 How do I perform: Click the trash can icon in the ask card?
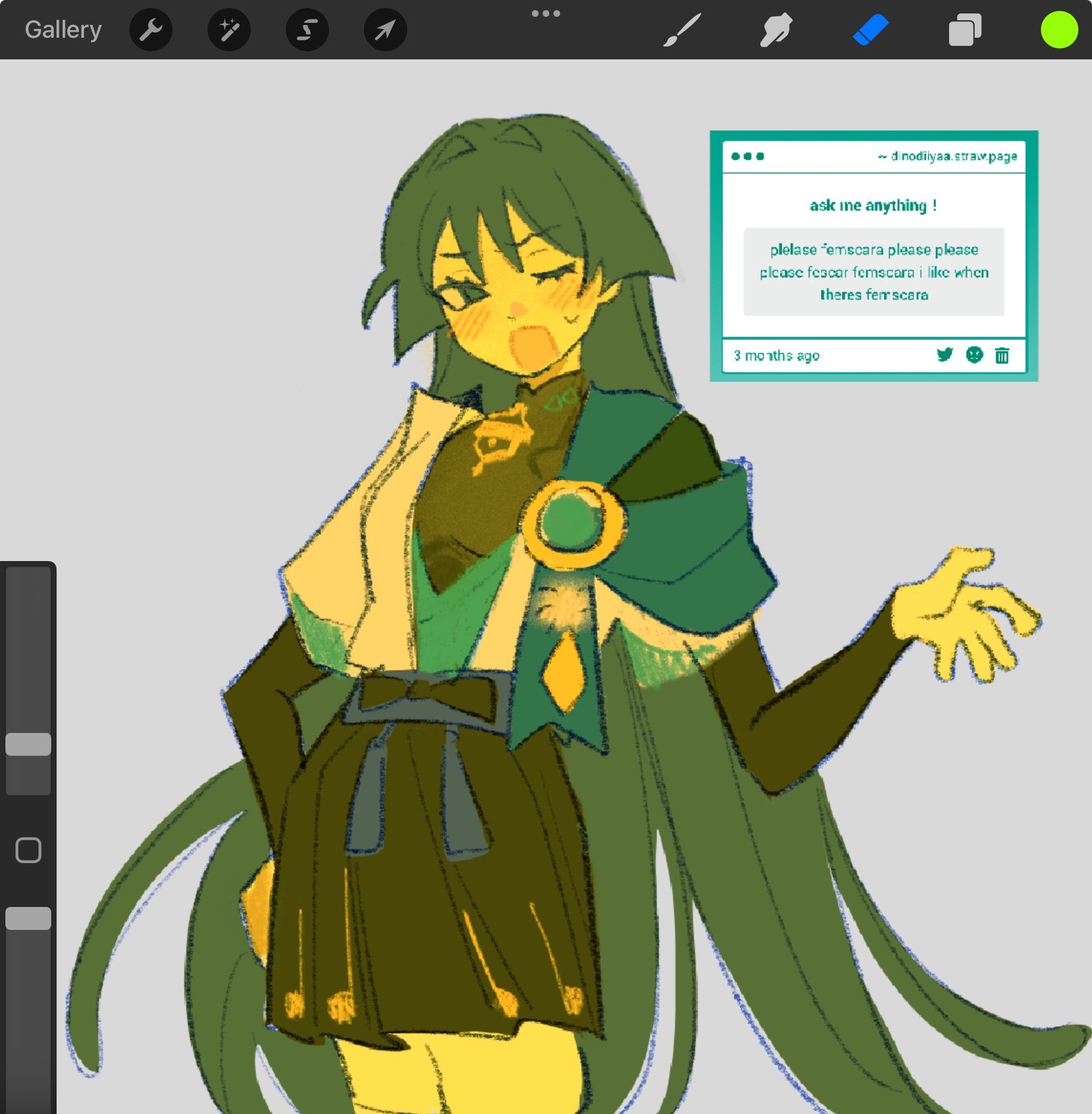(1002, 355)
